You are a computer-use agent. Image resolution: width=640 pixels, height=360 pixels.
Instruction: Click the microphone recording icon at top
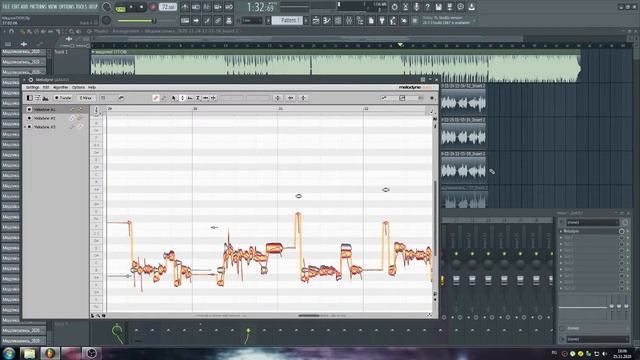[416, 7]
